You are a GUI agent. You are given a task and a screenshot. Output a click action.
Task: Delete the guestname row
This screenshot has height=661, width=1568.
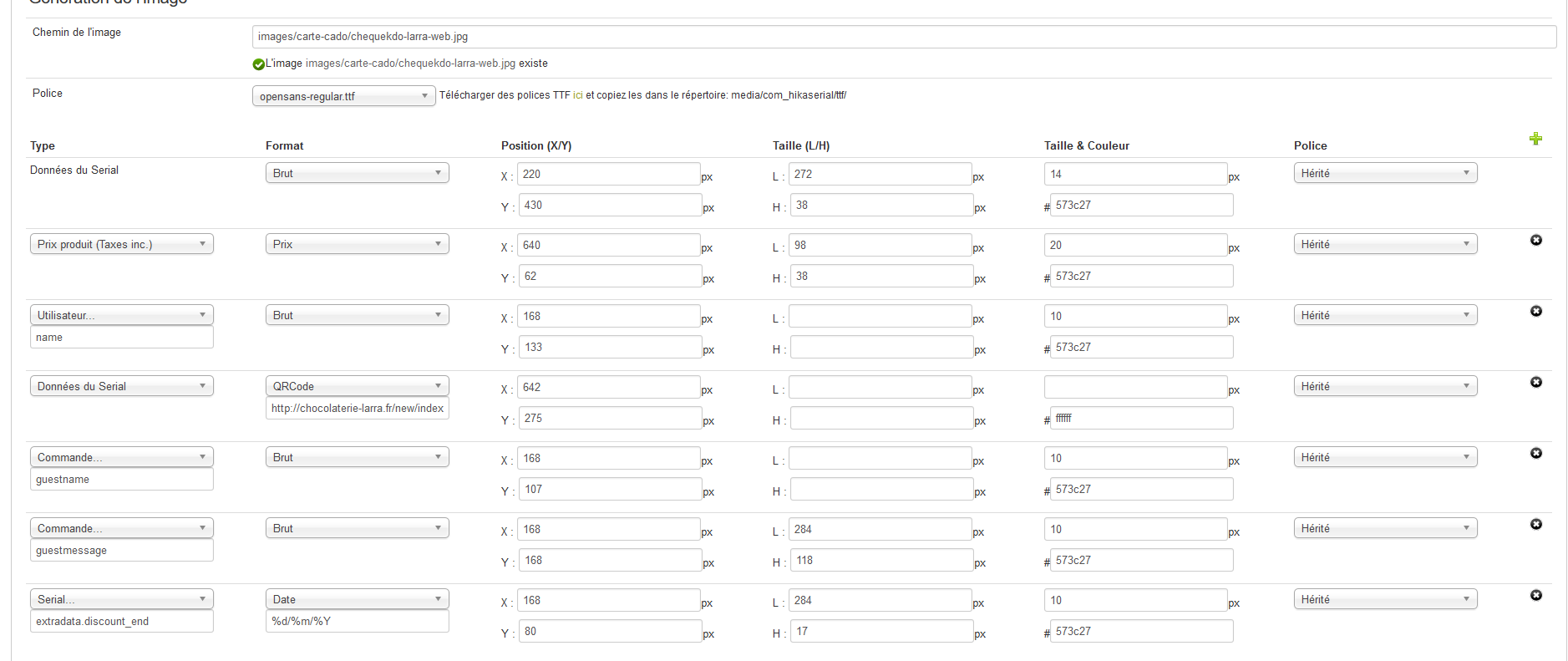click(x=1535, y=454)
